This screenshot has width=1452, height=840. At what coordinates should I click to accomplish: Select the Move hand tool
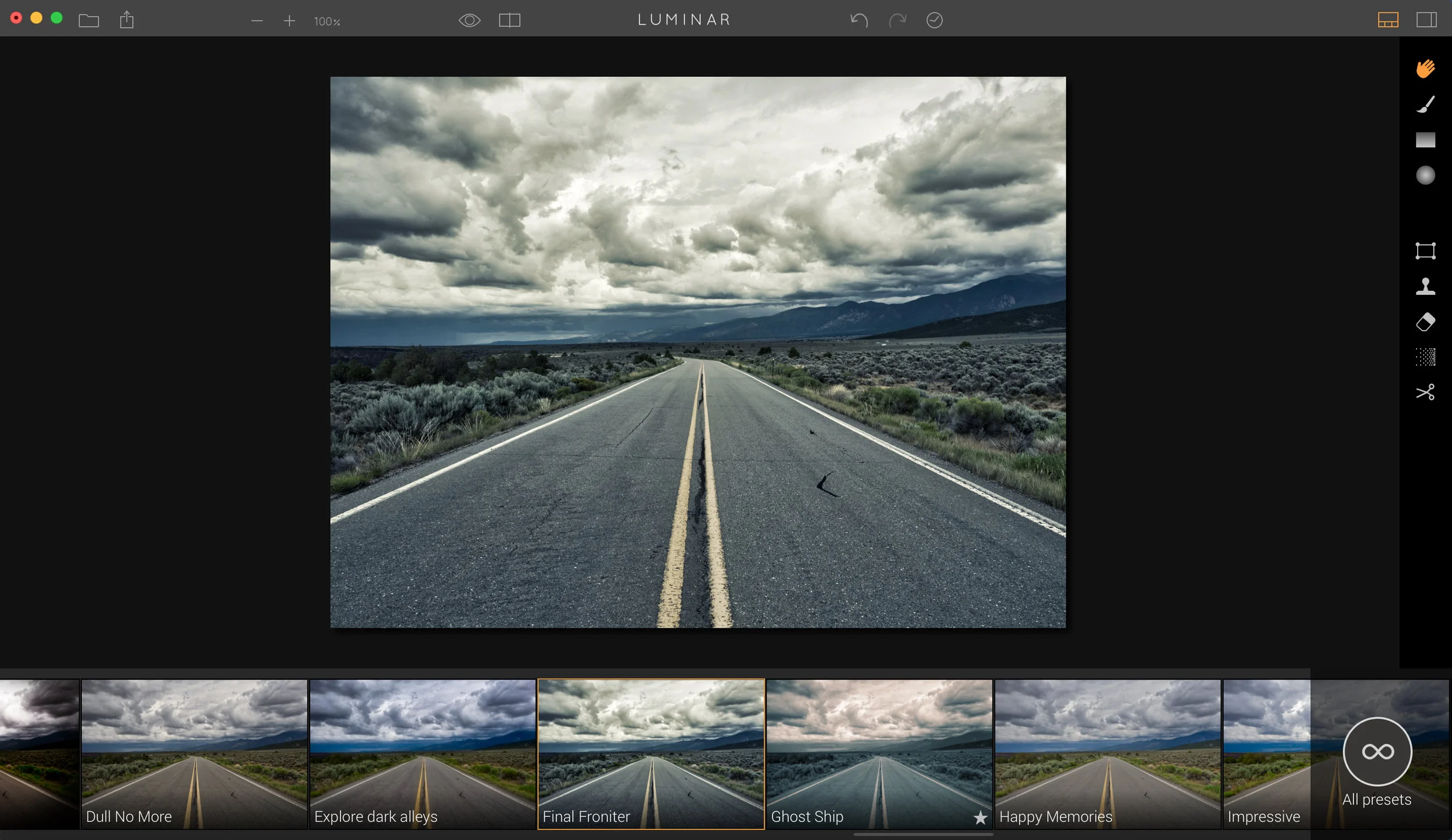(x=1425, y=69)
